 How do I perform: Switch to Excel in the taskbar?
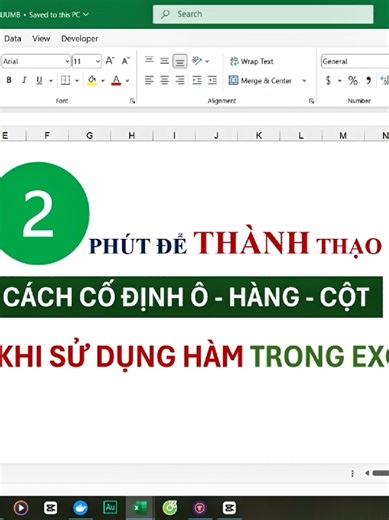(140, 508)
